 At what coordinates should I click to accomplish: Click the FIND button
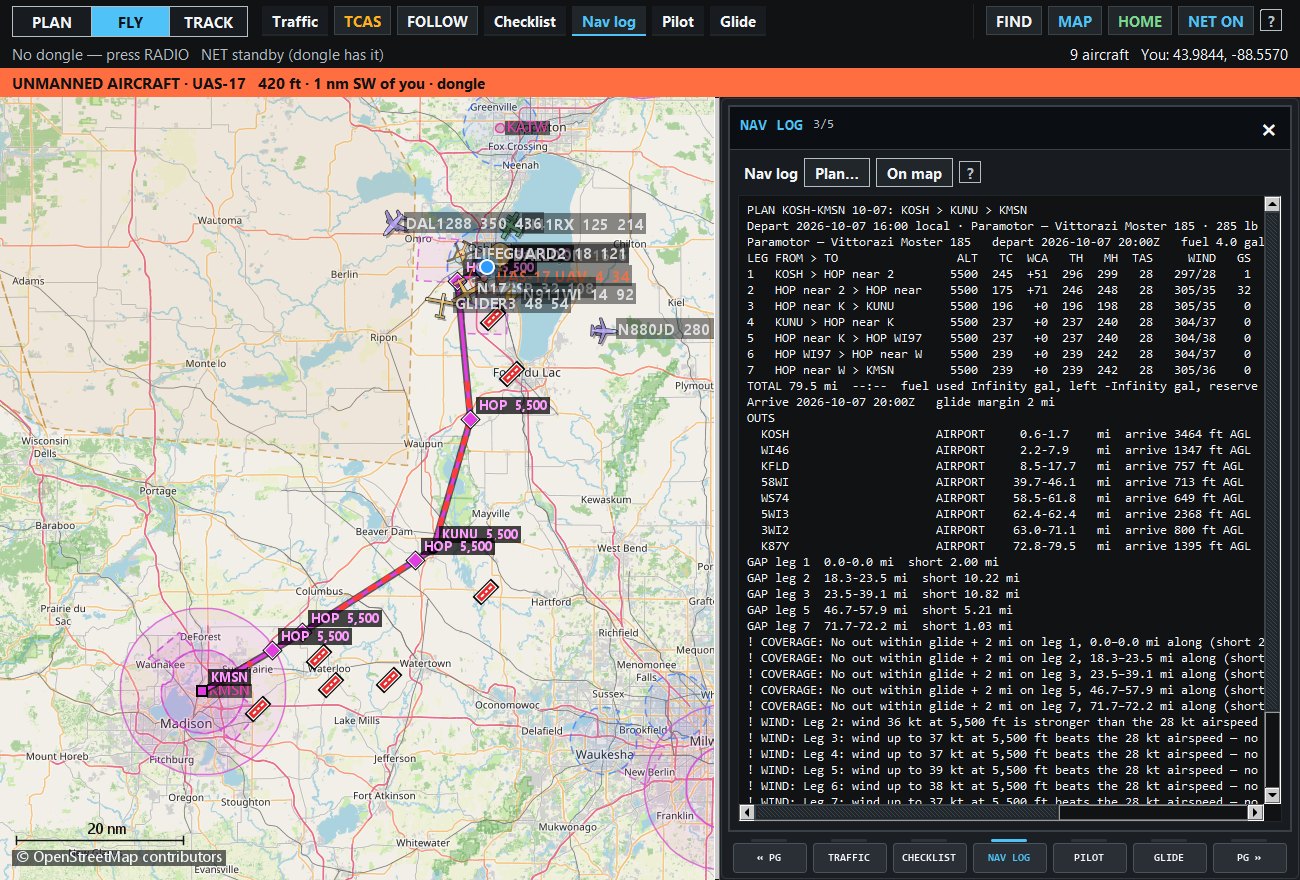[x=1014, y=21]
